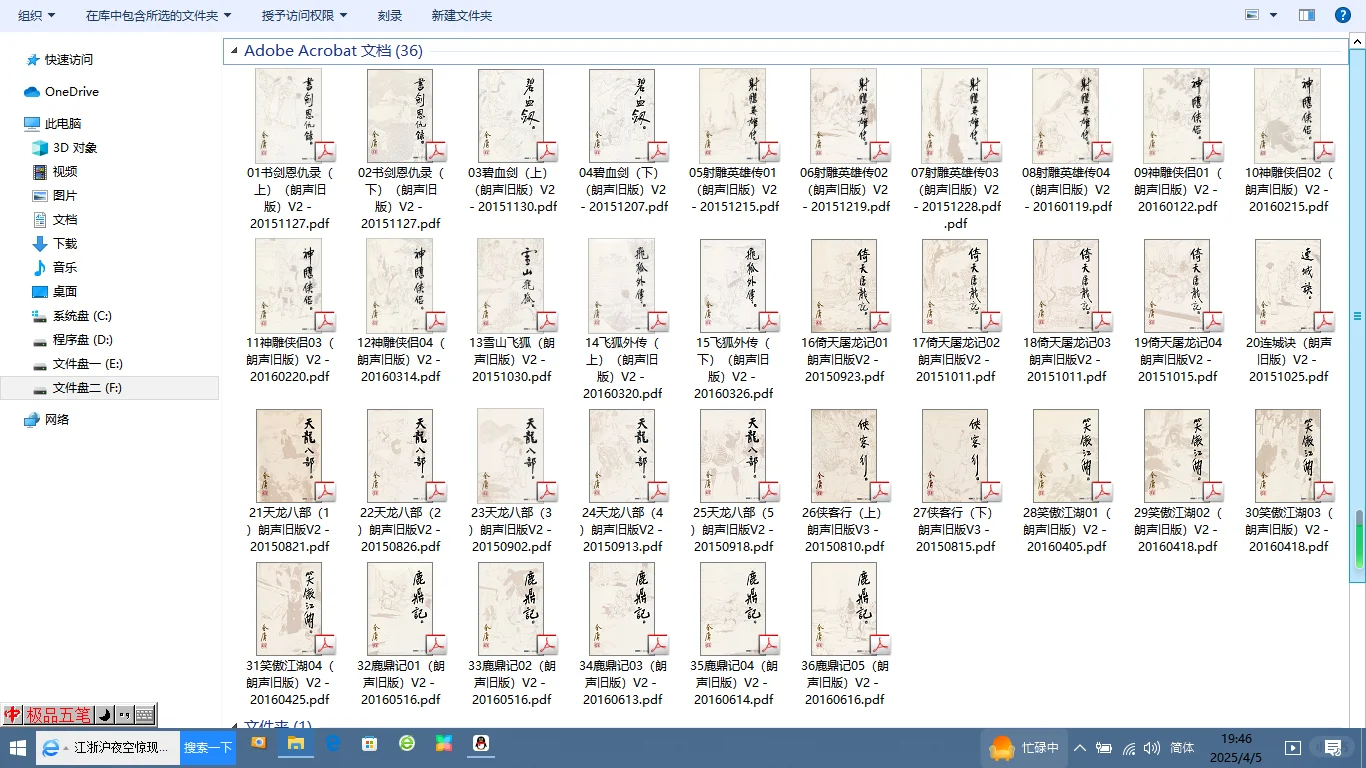The image size is (1366, 768).
Task: Click the scroll up arrow
Action: (x=1358, y=42)
